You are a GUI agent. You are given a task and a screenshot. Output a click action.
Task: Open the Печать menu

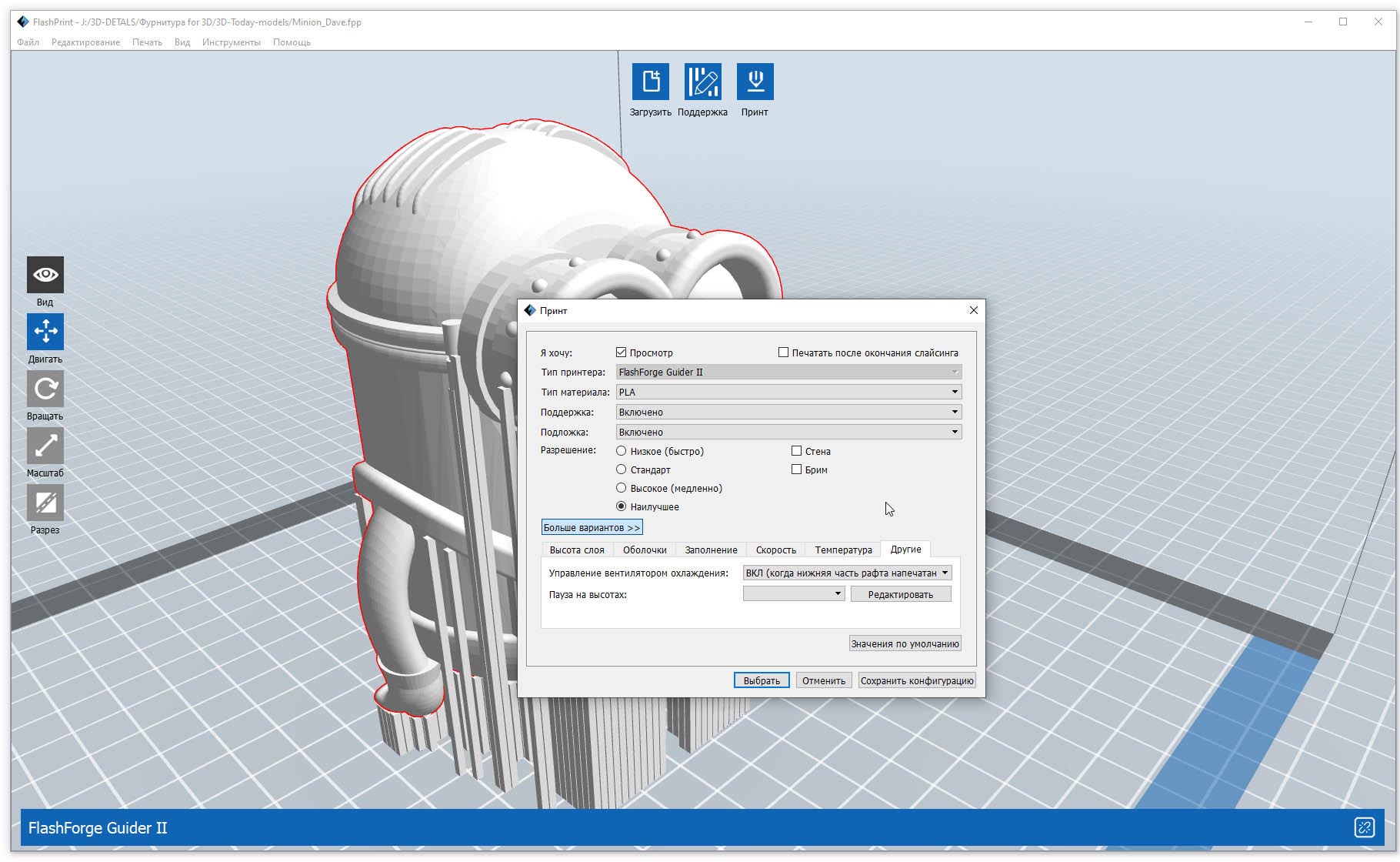pyautogui.click(x=147, y=42)
